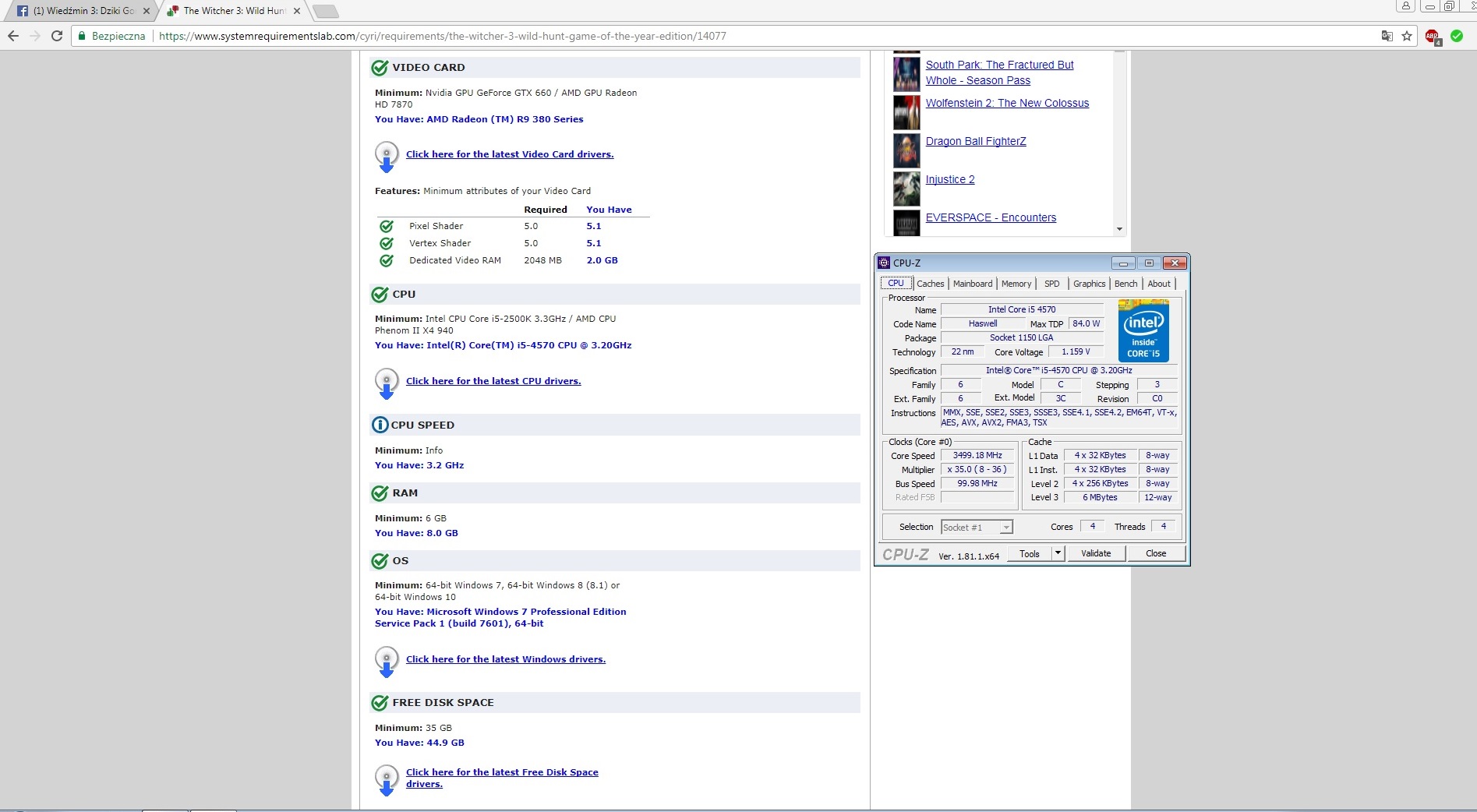Open the latest Windows drivers link
The image size is (1477, 812).
(x=506, y=659)
